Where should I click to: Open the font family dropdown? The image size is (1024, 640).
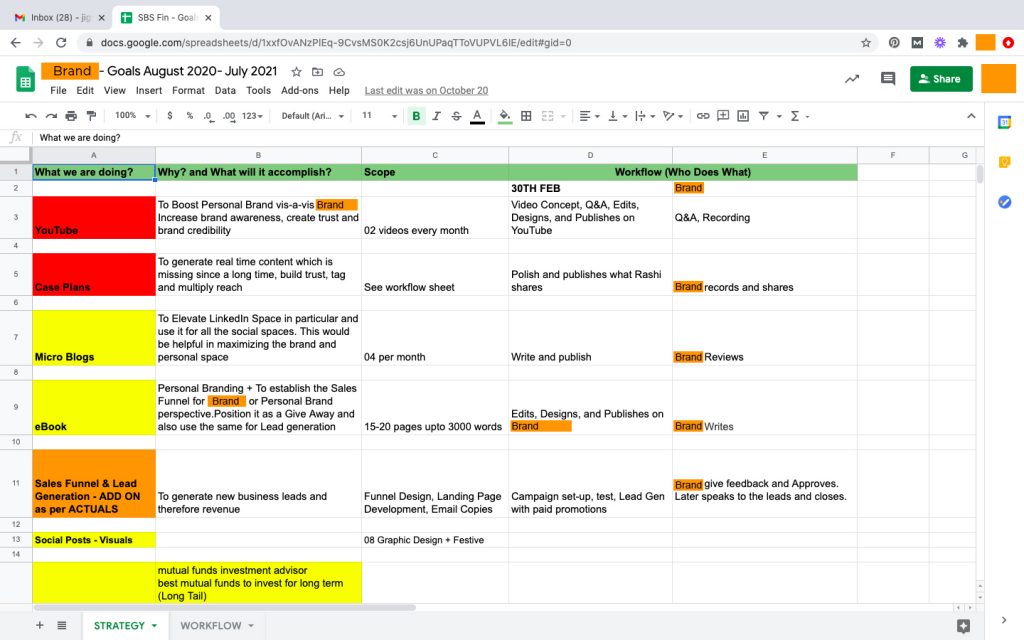point(312,116)
